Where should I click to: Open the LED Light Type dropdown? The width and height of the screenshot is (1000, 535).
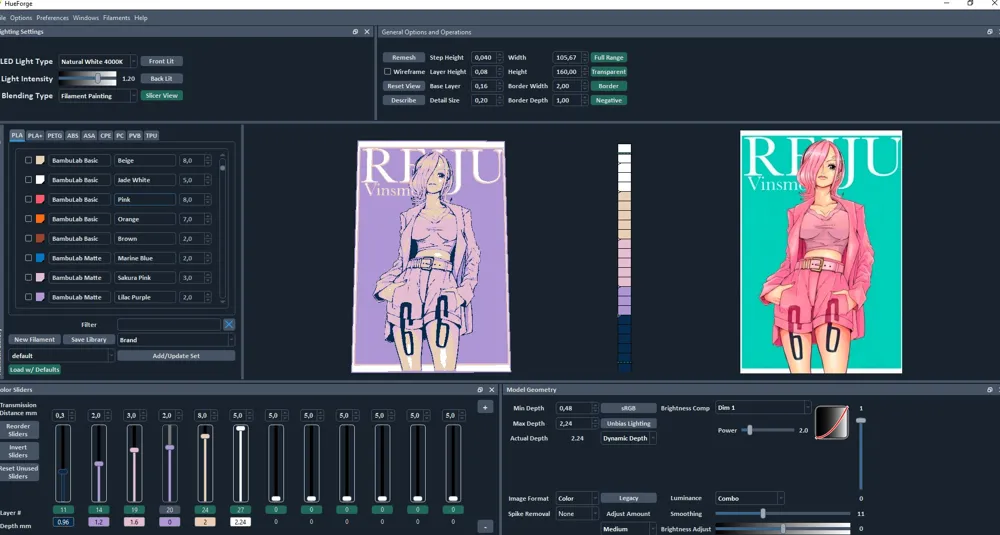pyautogui.click(x=98, y=61)
